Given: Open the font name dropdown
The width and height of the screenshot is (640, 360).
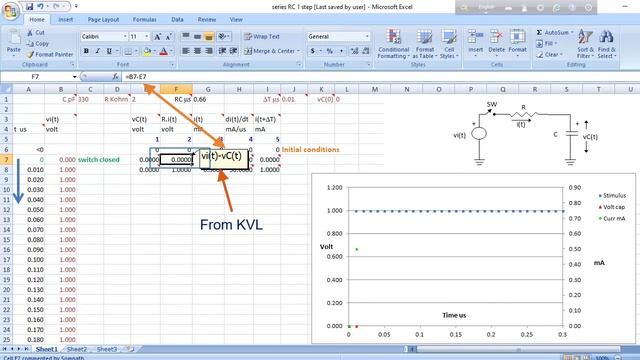Looking at the screenshot, I should tap(125, 37).
